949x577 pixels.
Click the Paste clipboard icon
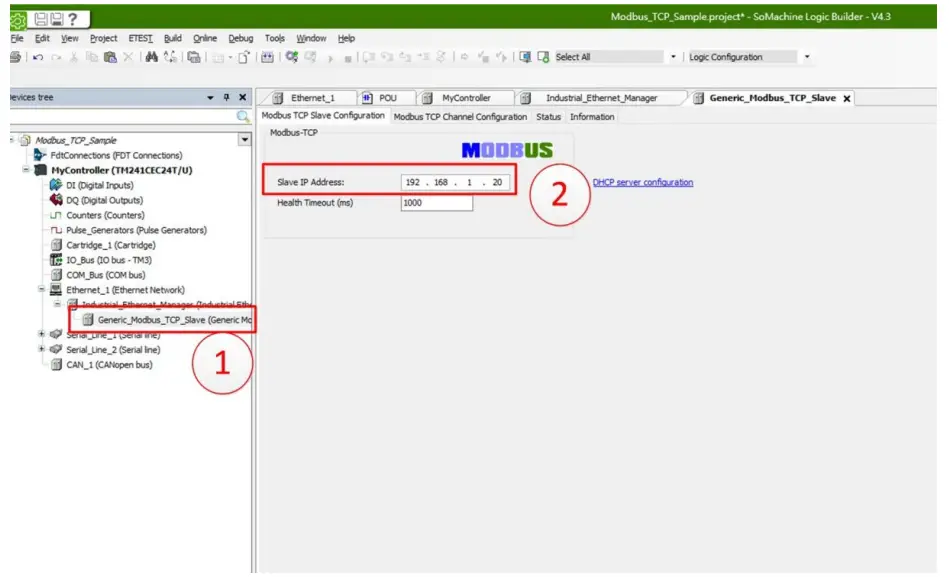[110, 57]
